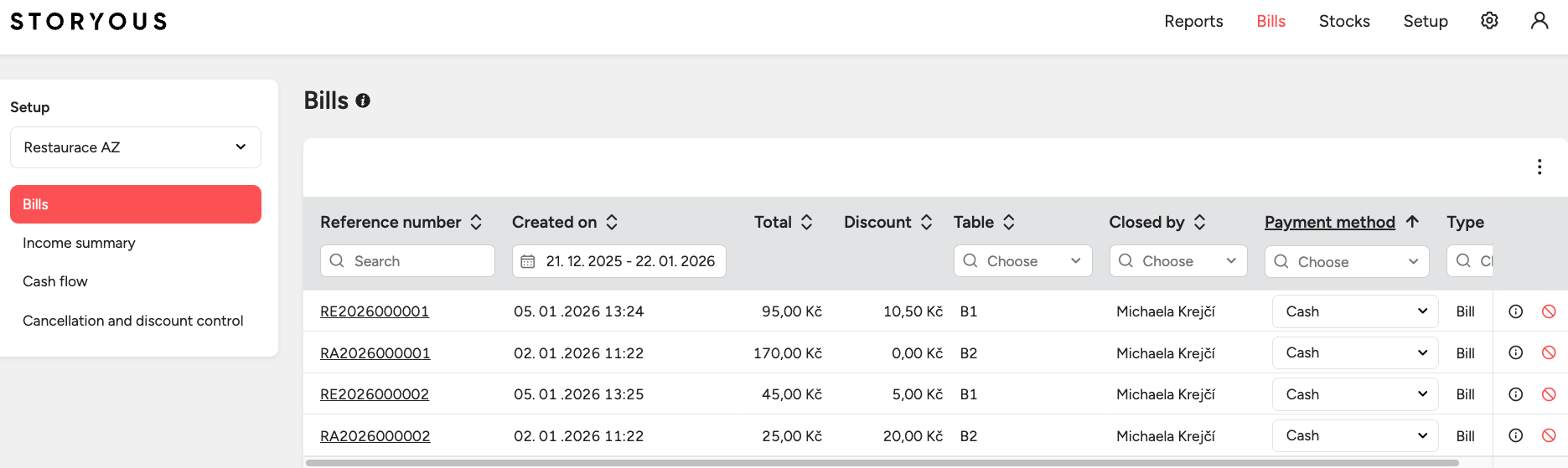Sort by Table column arrows
The image size is (1568, 468).
tap(1009, 222)
